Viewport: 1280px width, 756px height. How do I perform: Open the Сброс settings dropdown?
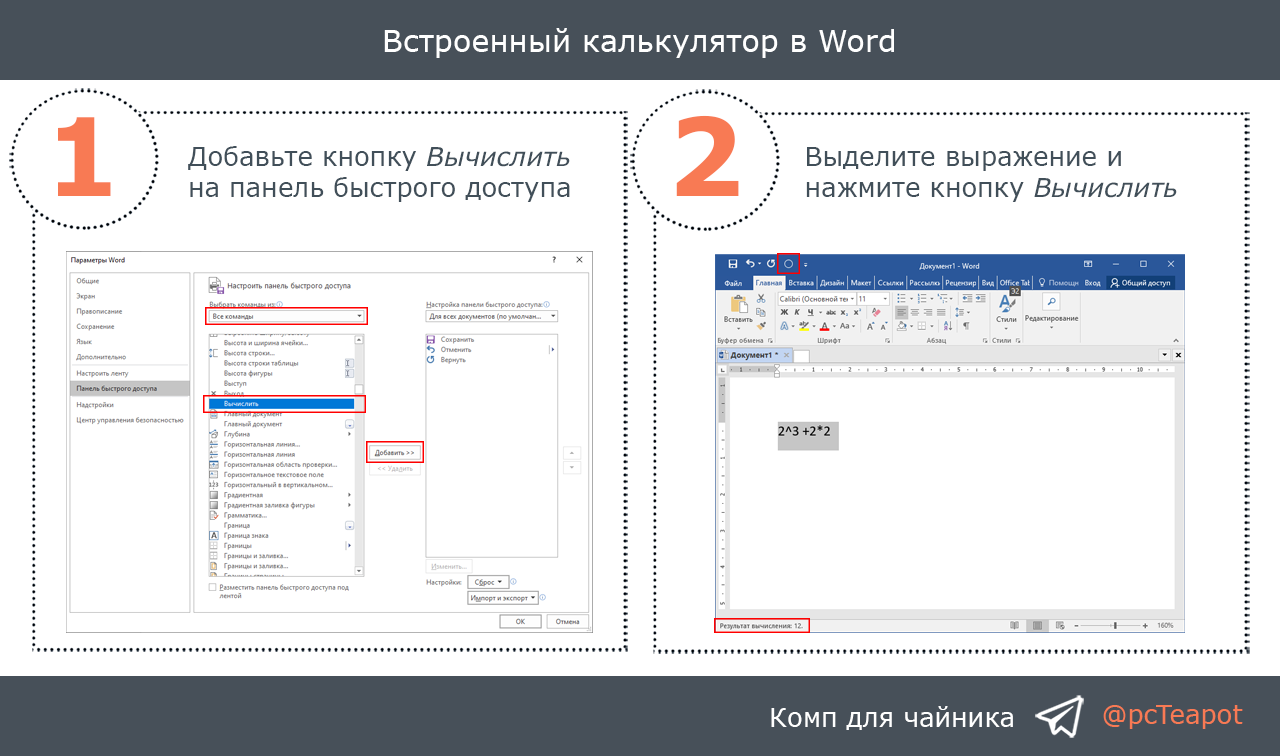(488, 581)
